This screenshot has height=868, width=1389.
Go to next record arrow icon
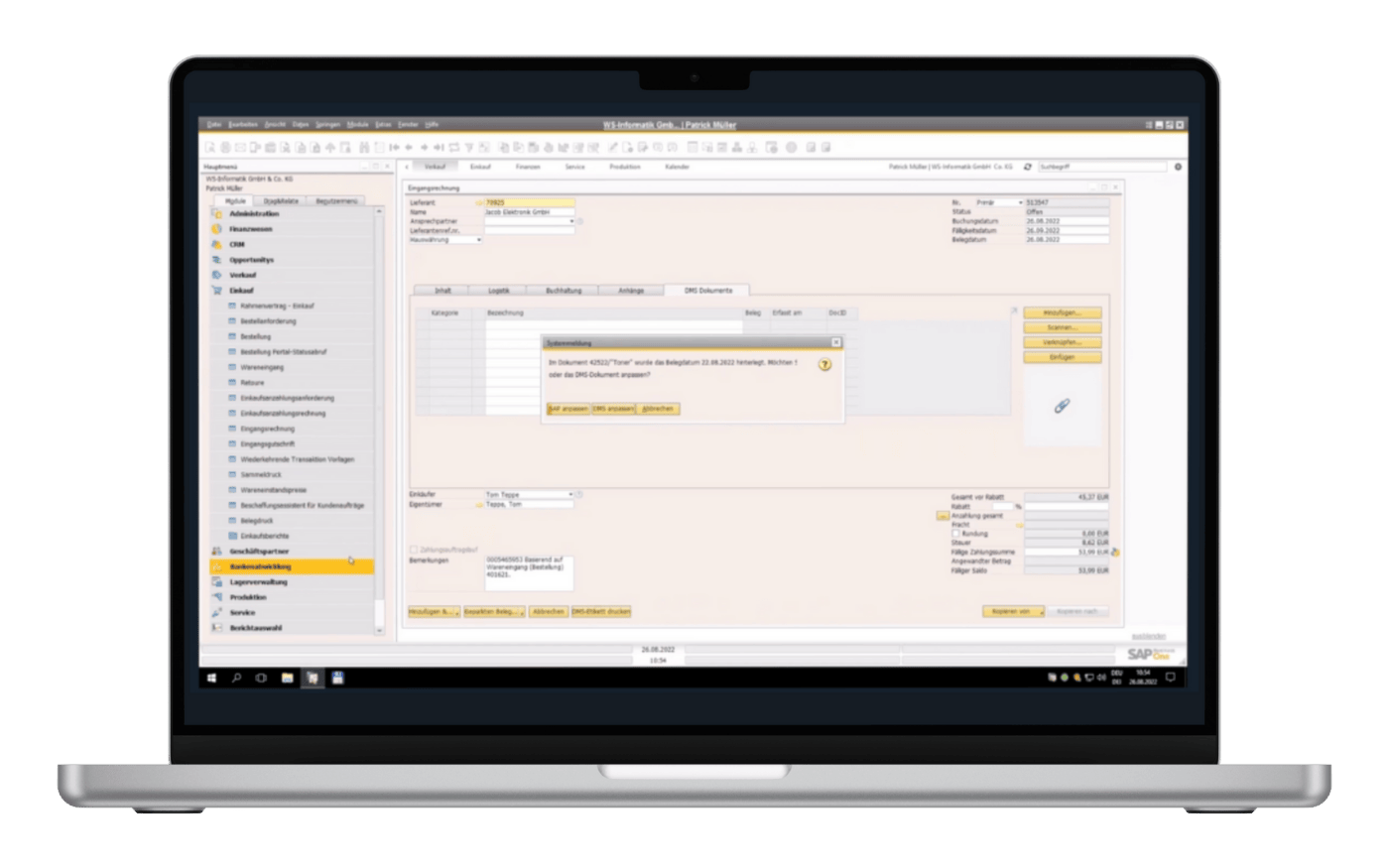tap(425, 147)
